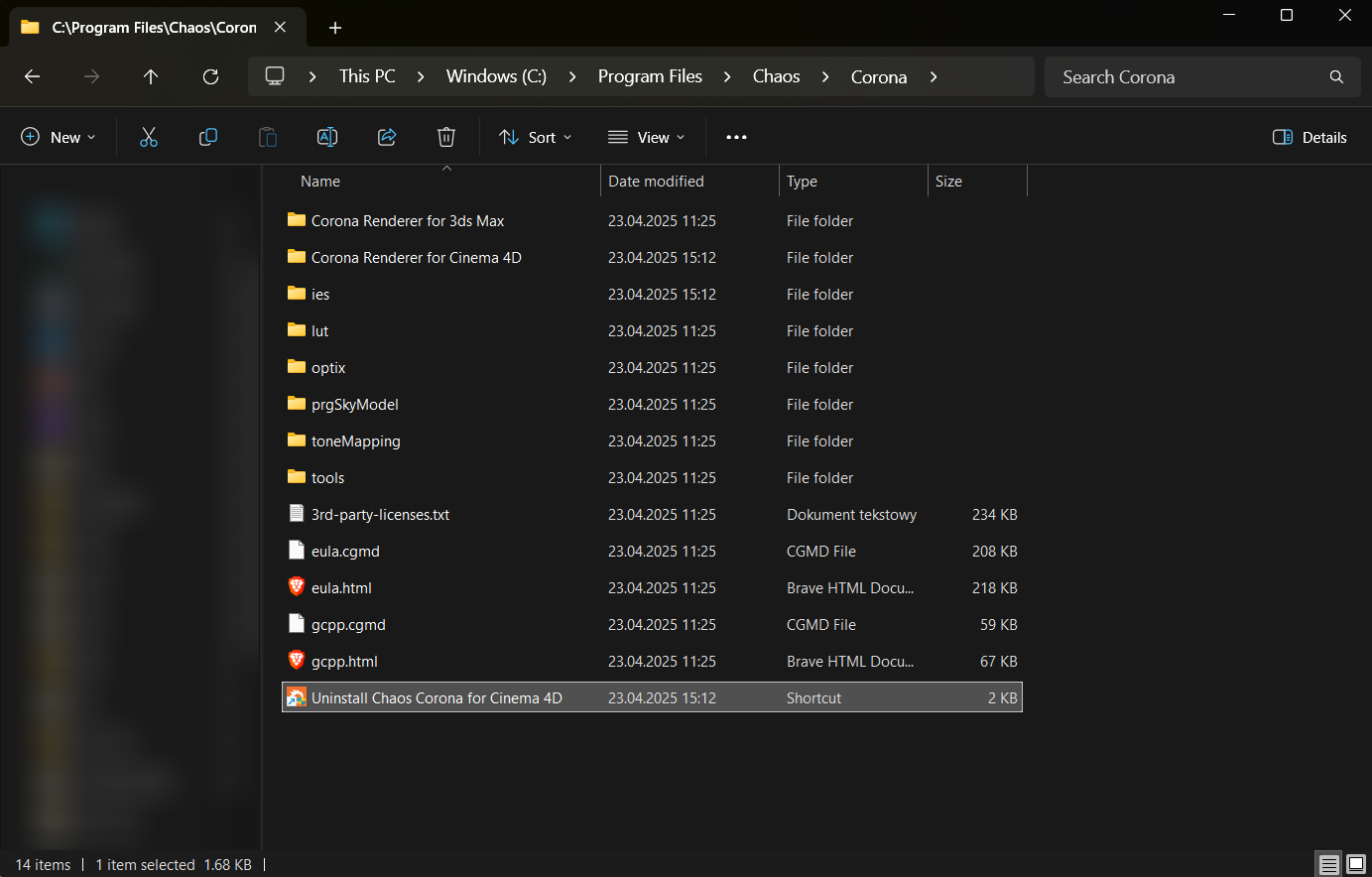1372x877 pixels.
Task: Open the See more ellipsis menu
Action: 736,137
